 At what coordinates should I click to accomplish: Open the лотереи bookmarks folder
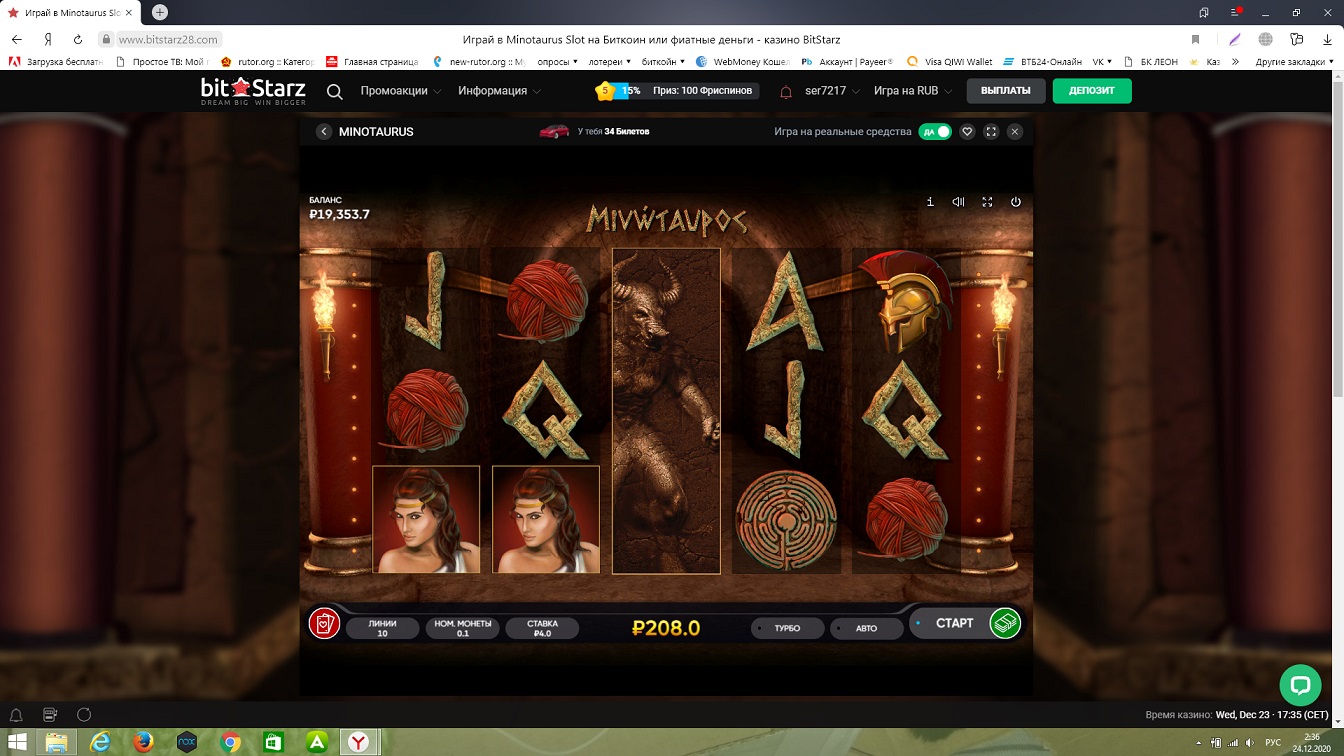612,61
